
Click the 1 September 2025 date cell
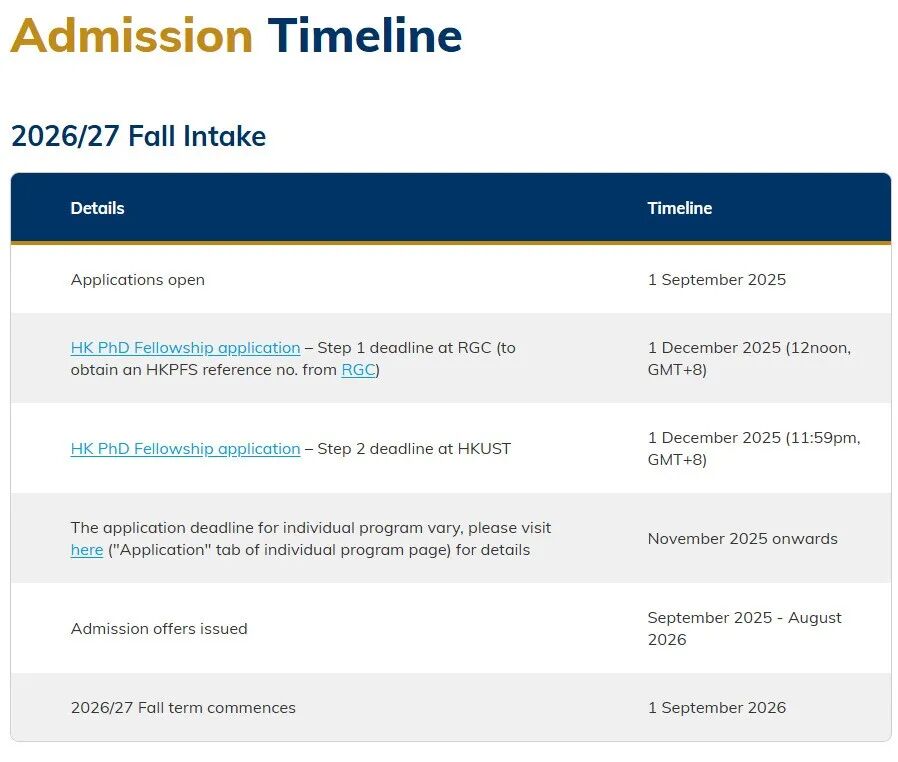click(717, 280)
